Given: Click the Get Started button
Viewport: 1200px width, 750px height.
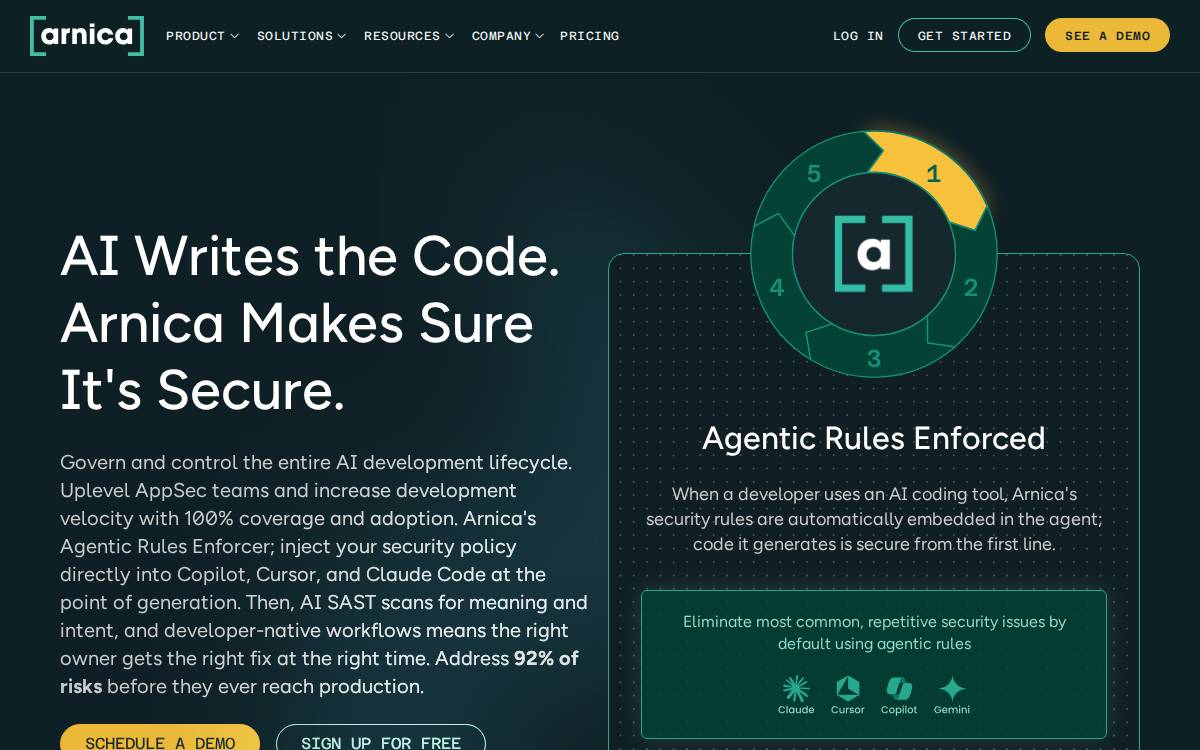Looking at the screenshot, I should coord(964,35).
